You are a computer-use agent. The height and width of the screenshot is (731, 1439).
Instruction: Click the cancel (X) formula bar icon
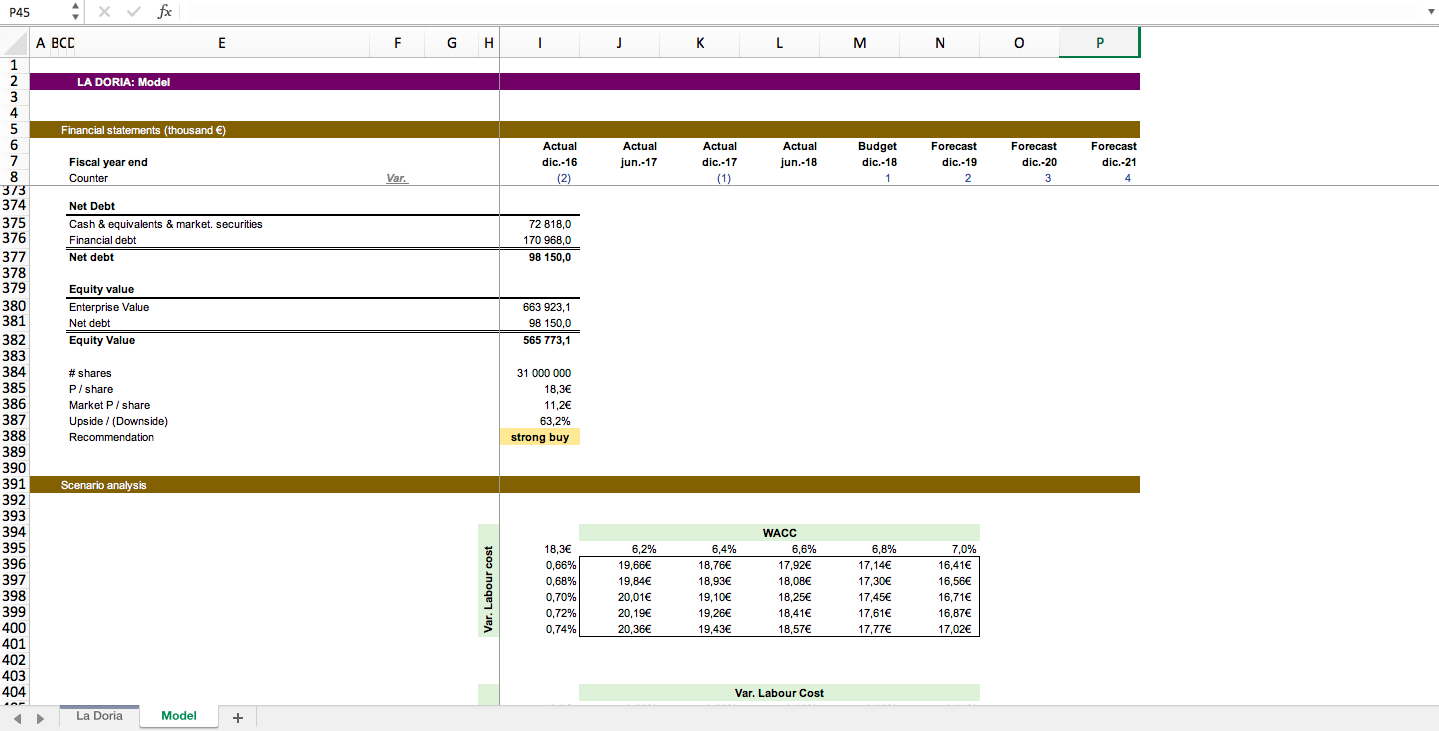[x=105, y=11]
